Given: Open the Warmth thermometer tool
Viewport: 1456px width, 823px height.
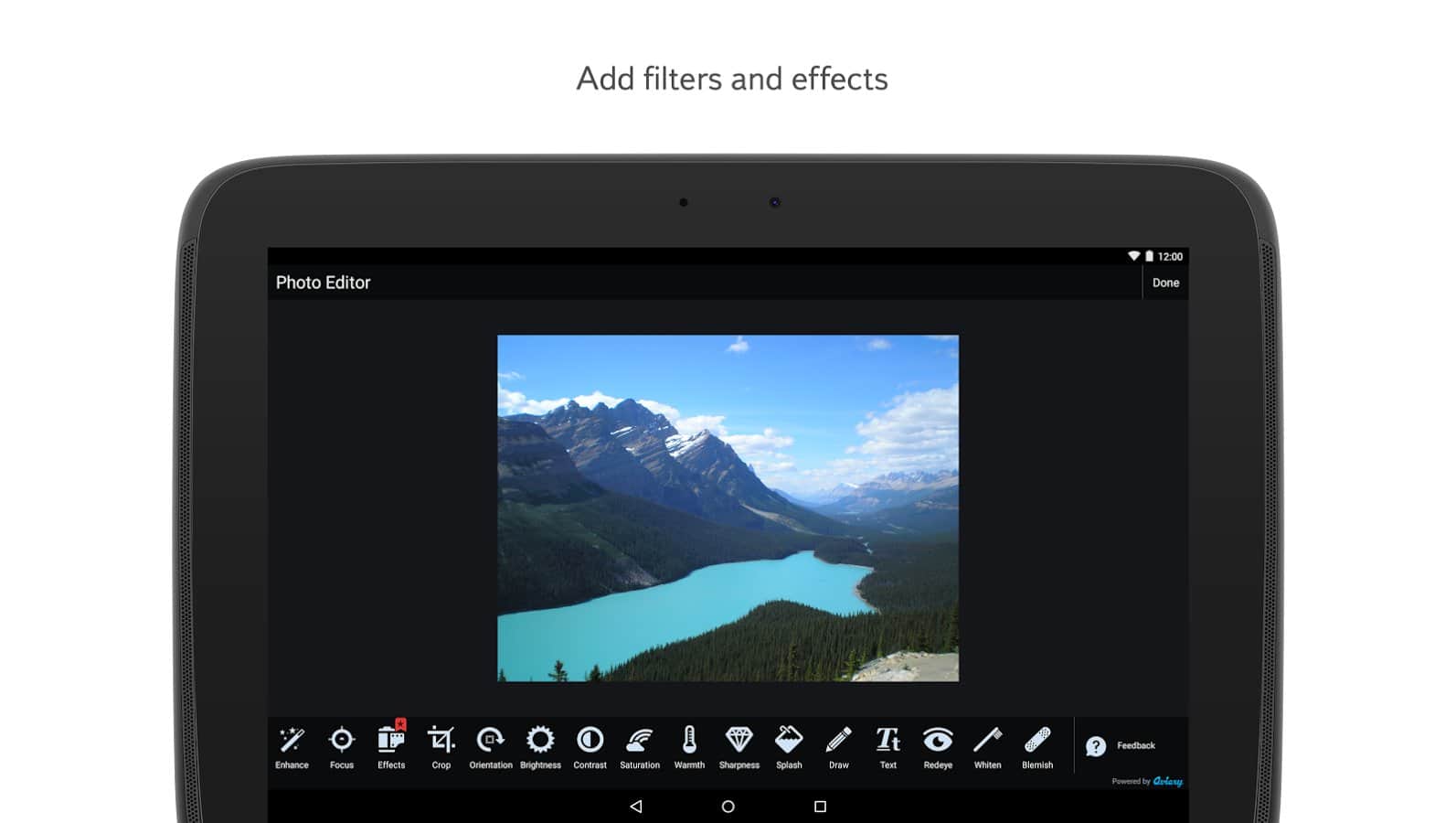Looking at the screenshot, I should 689,746.
